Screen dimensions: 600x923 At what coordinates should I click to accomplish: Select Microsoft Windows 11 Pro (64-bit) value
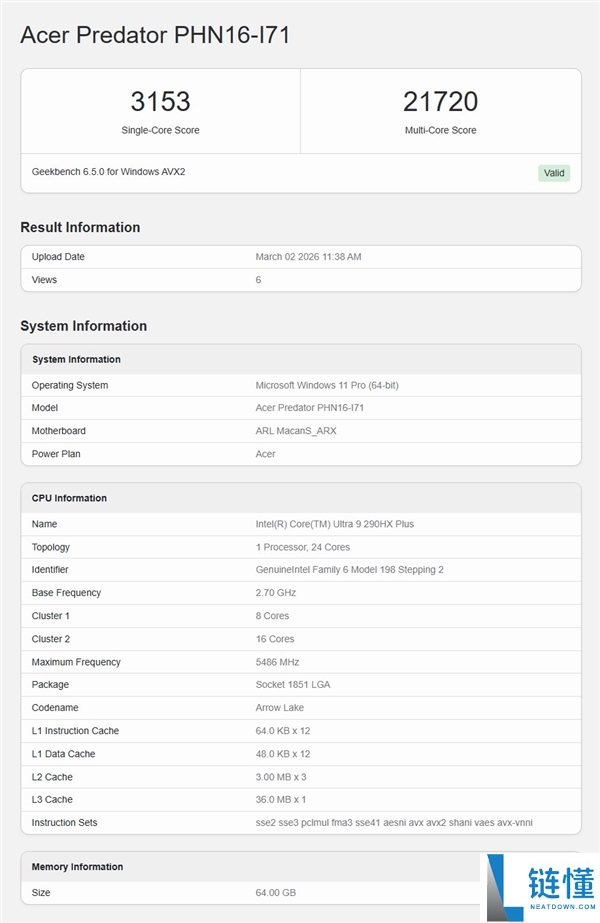(327, 385)
